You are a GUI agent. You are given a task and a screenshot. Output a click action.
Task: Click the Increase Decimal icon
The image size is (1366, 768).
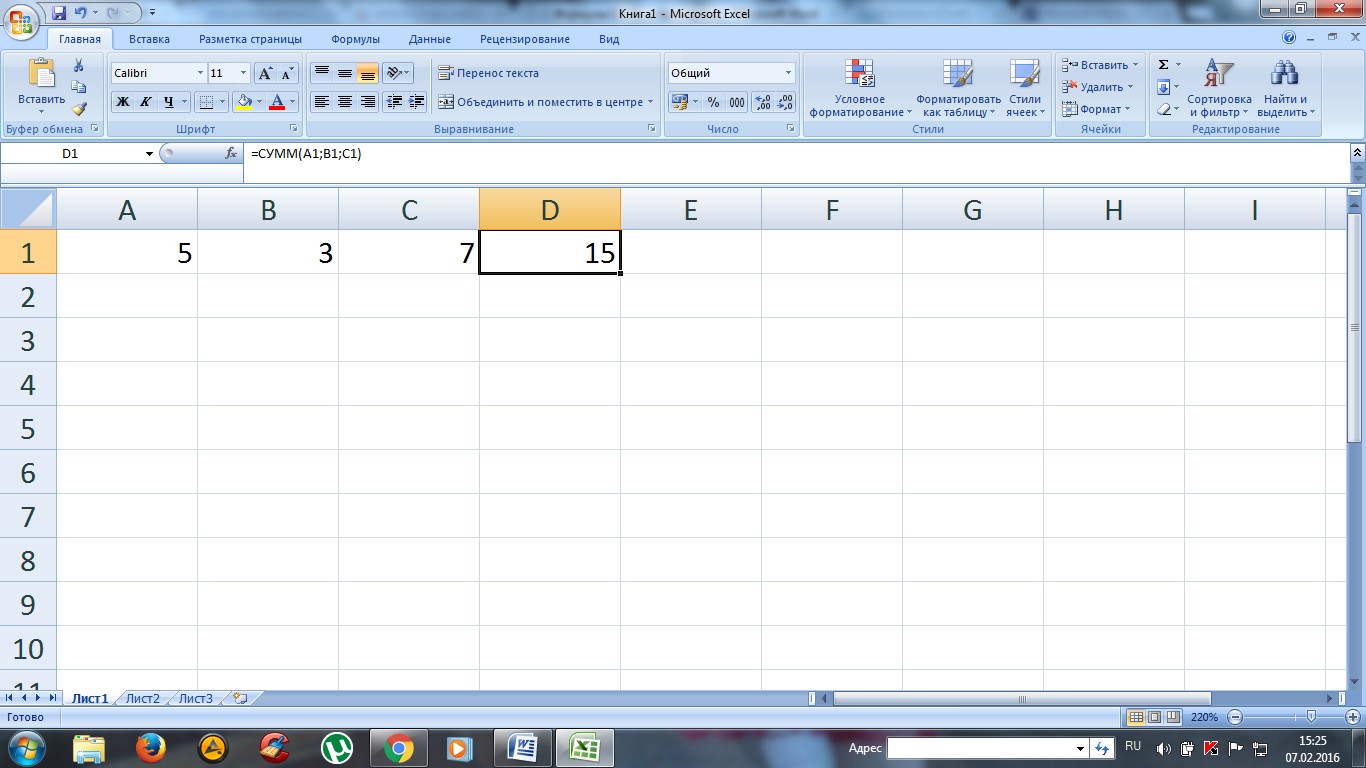click(x=762, y=102)
